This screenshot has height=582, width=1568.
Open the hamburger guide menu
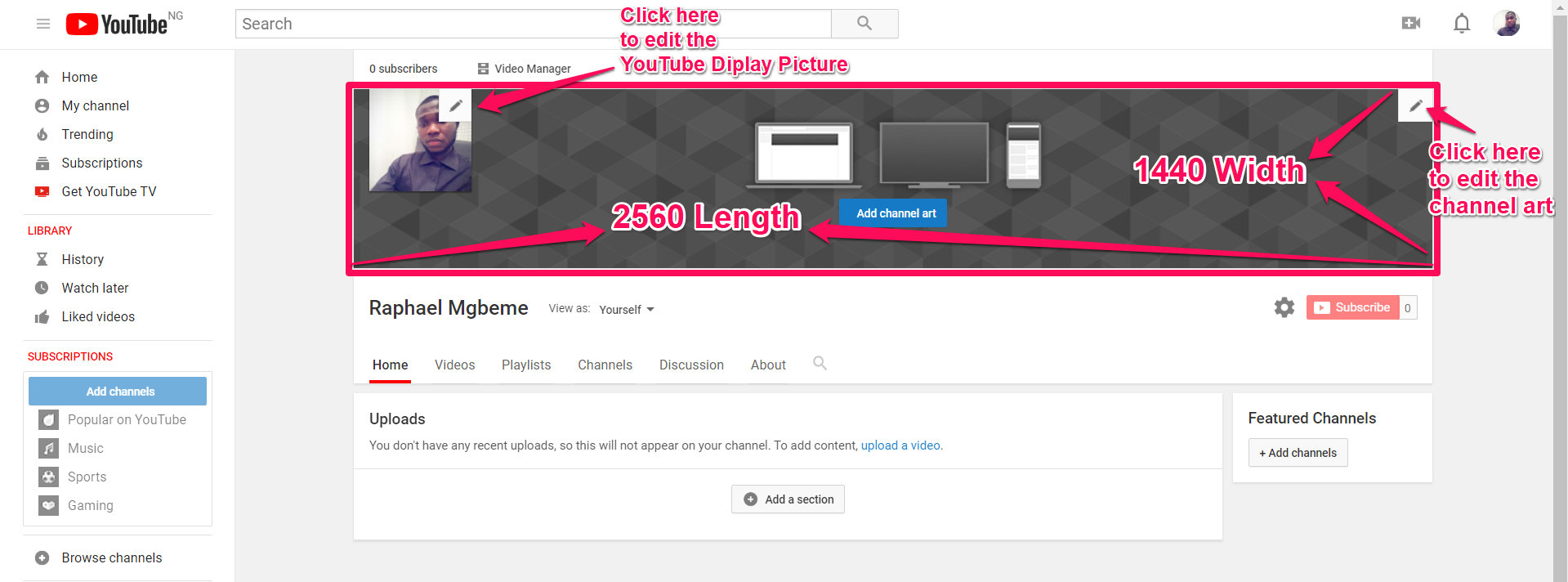43,24
